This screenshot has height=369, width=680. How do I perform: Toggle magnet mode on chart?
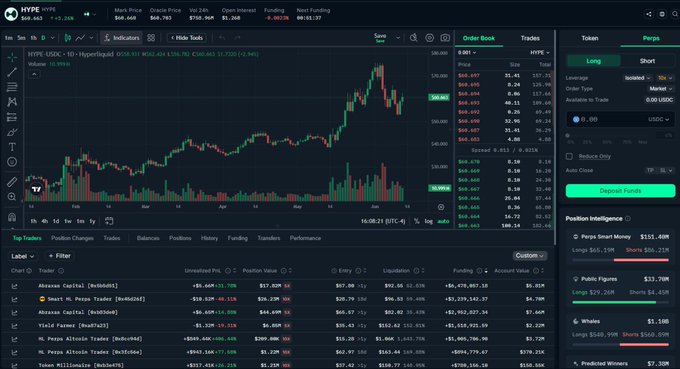pos(12,217)
